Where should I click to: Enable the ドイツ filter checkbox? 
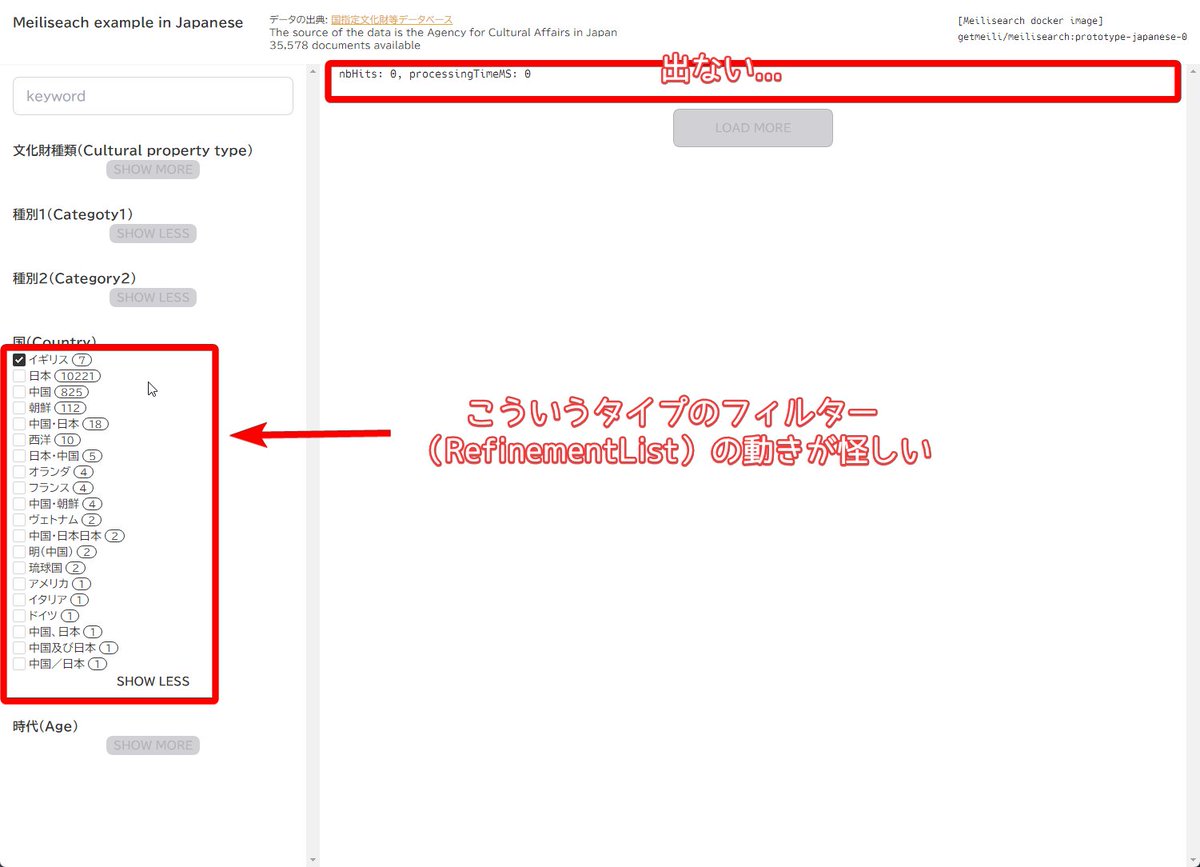pyautogui.click(x=18, y=615)
